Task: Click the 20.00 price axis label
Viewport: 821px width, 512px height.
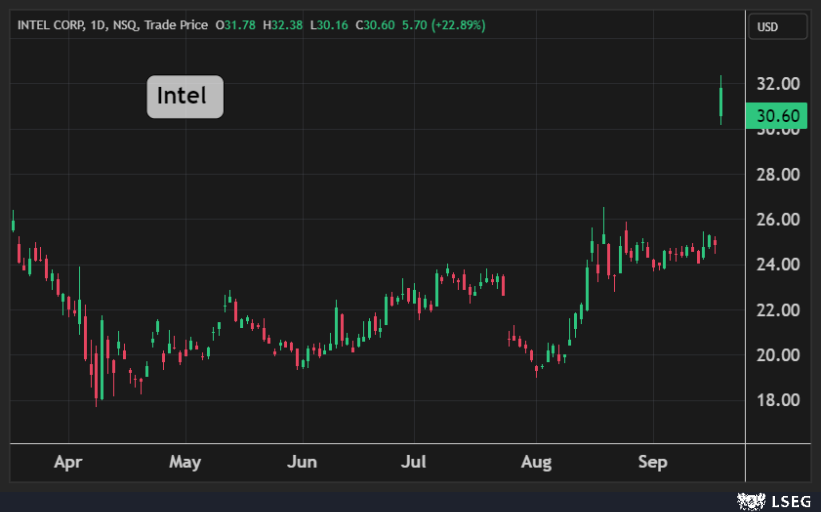Action: [x=777, y=355]
